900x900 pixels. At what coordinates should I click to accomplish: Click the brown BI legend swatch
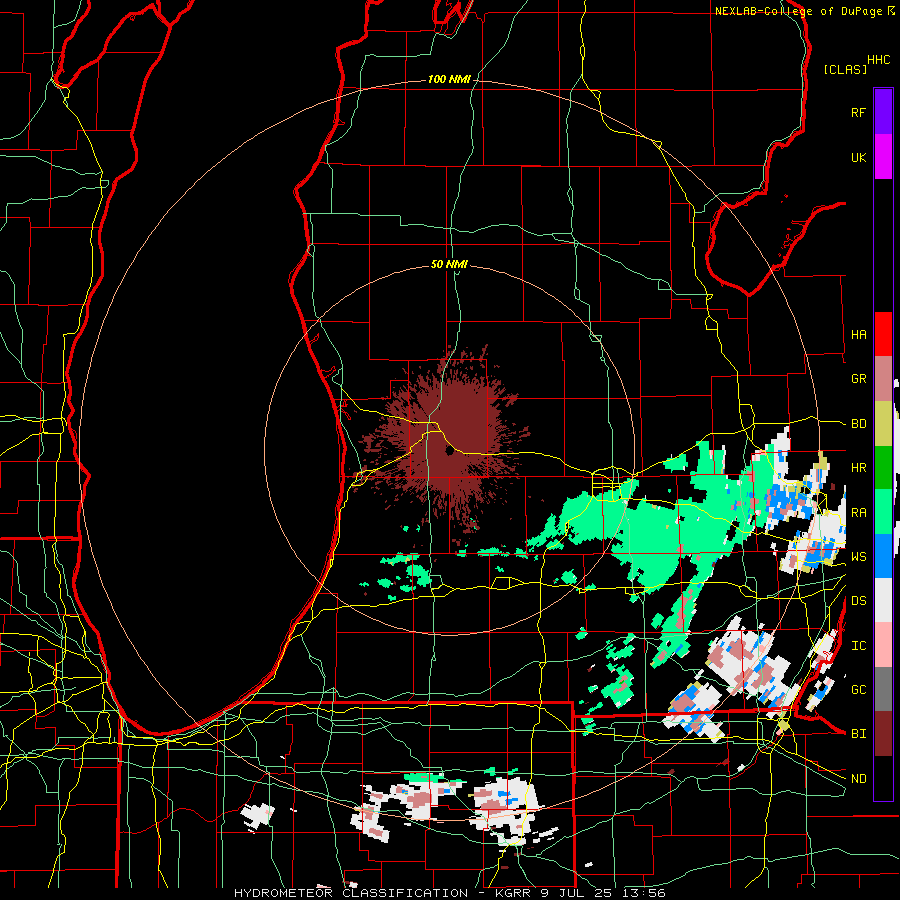pos(883,734)
